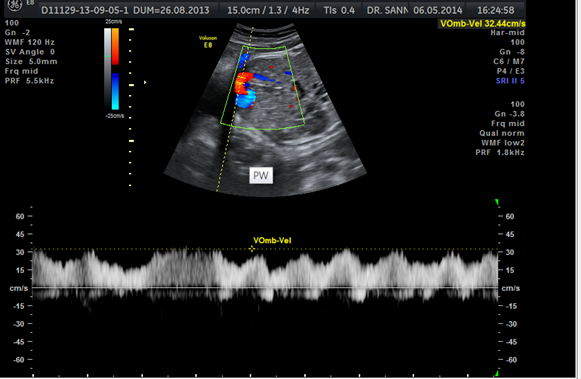
Task: Click the red flow in the color box
Action: point(243,83)
